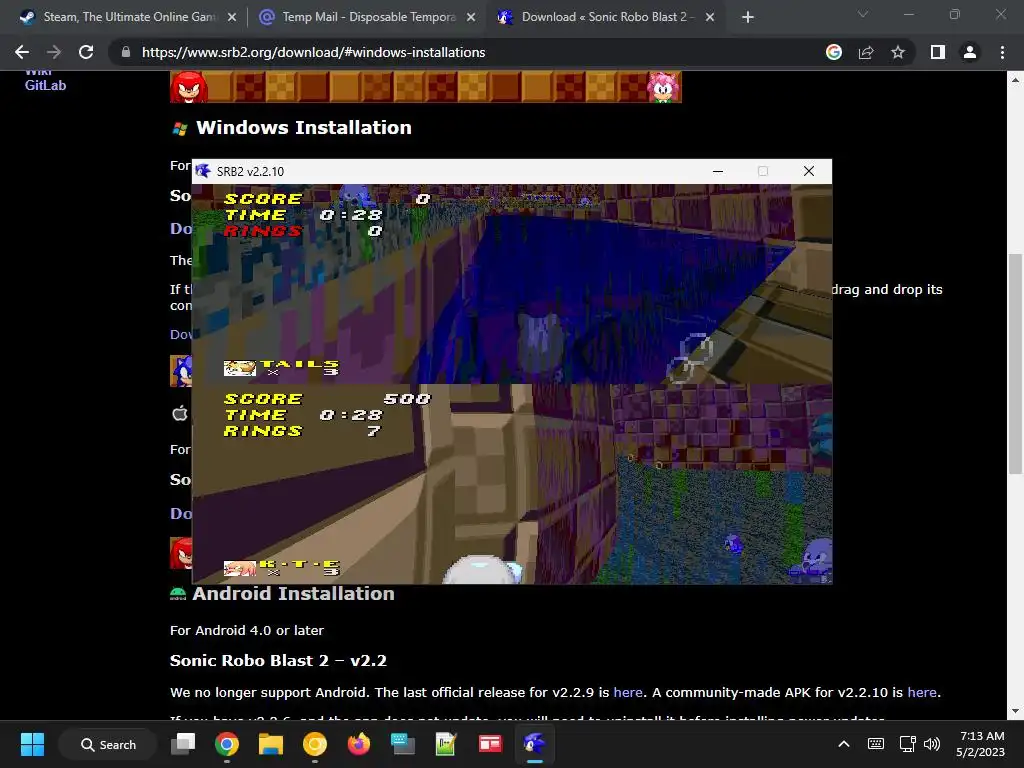Open the v2.2.9 official release 'here' link
Screen dimensions: 1024x768
click(x=628, y=692)
